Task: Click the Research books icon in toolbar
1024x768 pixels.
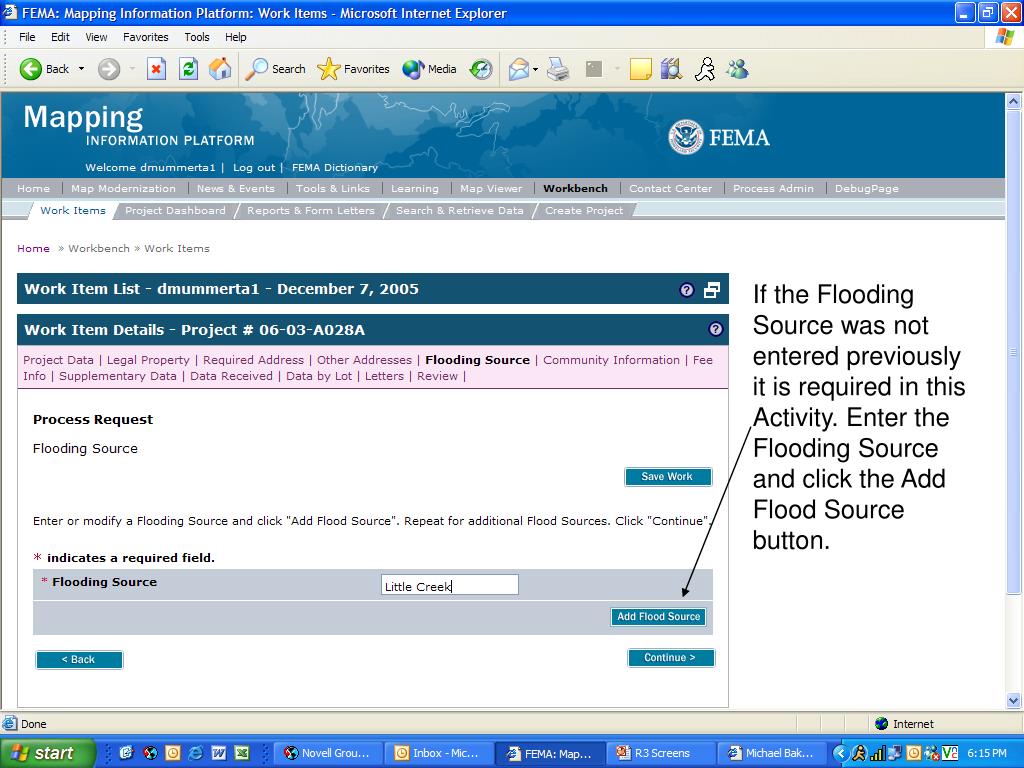Action: (x=671, y=69)
